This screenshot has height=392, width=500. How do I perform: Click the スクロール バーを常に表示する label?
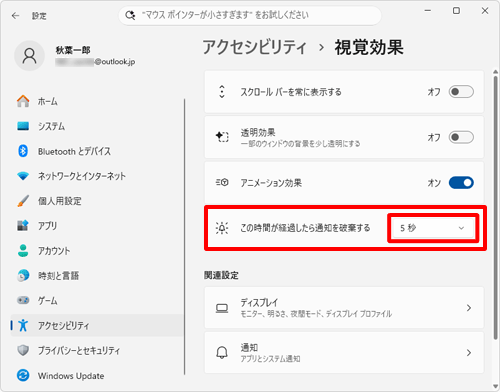[291, 92]
